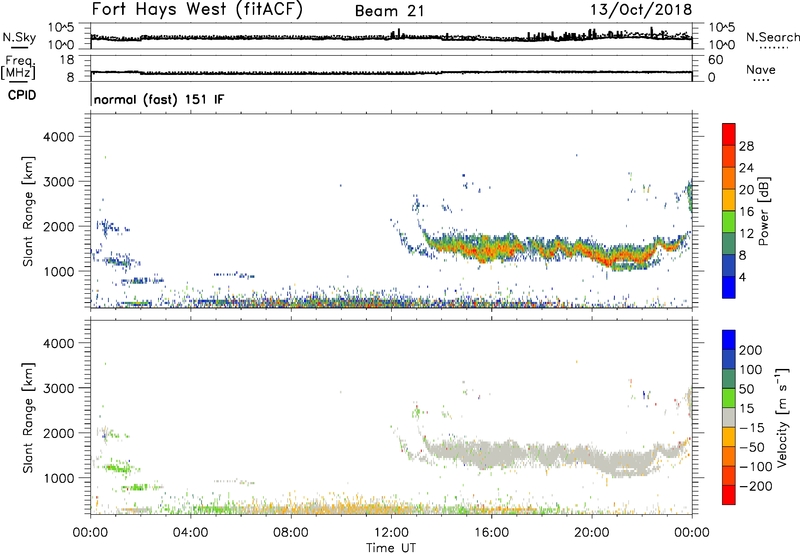Click 'normal (fast) 151 IF' text
Viewport: 800px width, 554px height.
point(159,99)
